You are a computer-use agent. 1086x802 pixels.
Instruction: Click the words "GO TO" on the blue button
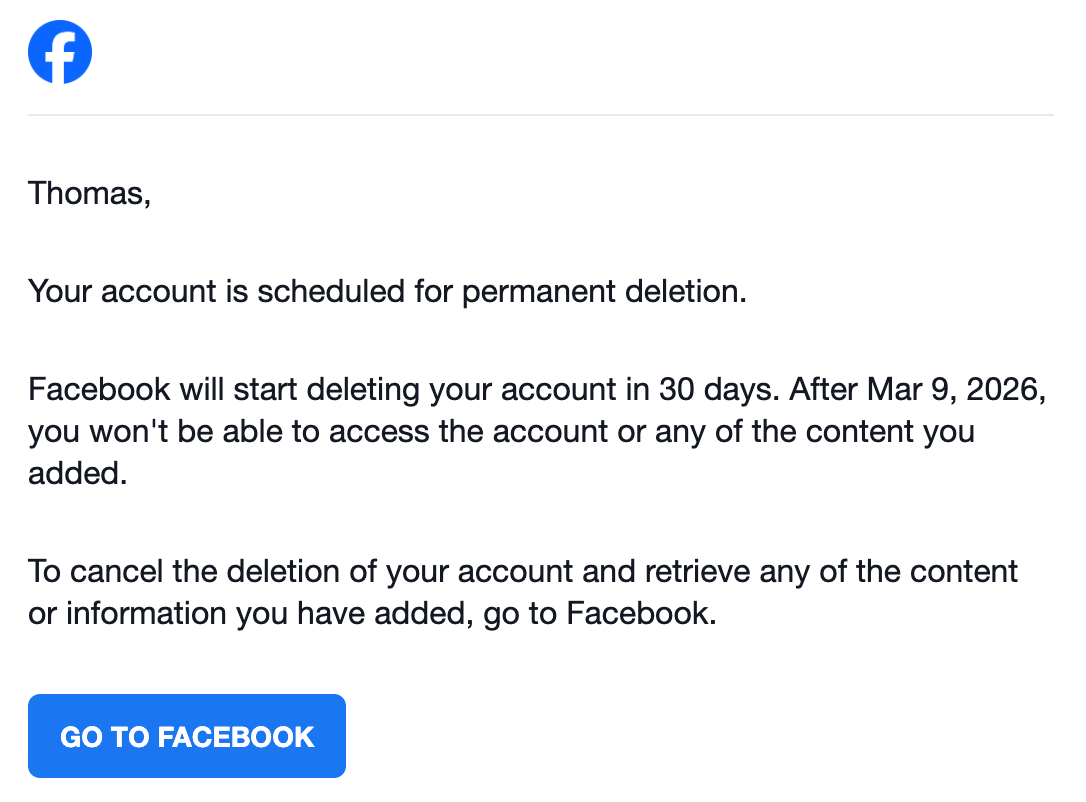[104, 737]
